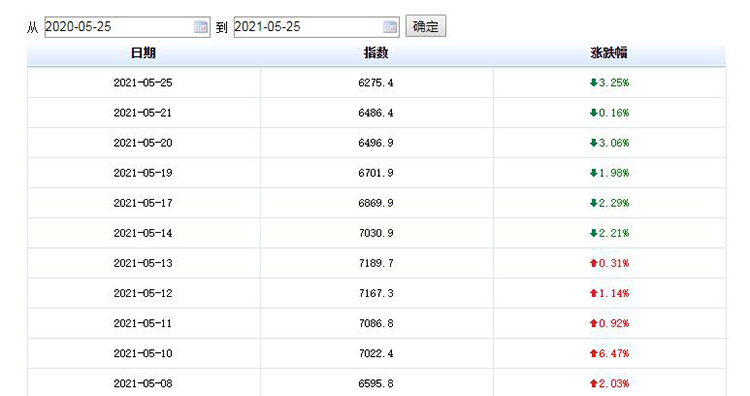Select the 涨跌幅 column header

point(608,53)
